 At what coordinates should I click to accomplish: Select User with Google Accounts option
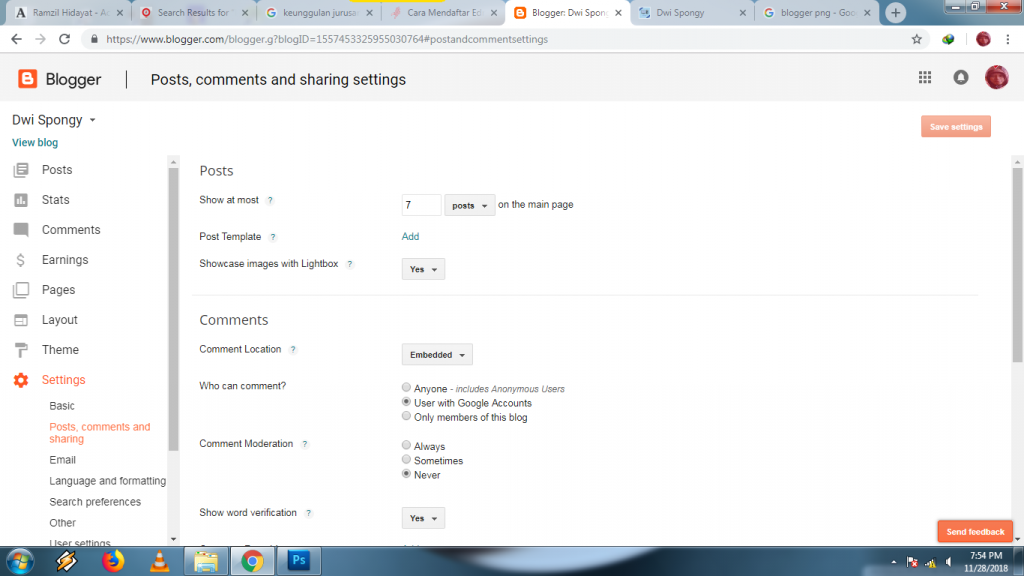tap(406, 402)
